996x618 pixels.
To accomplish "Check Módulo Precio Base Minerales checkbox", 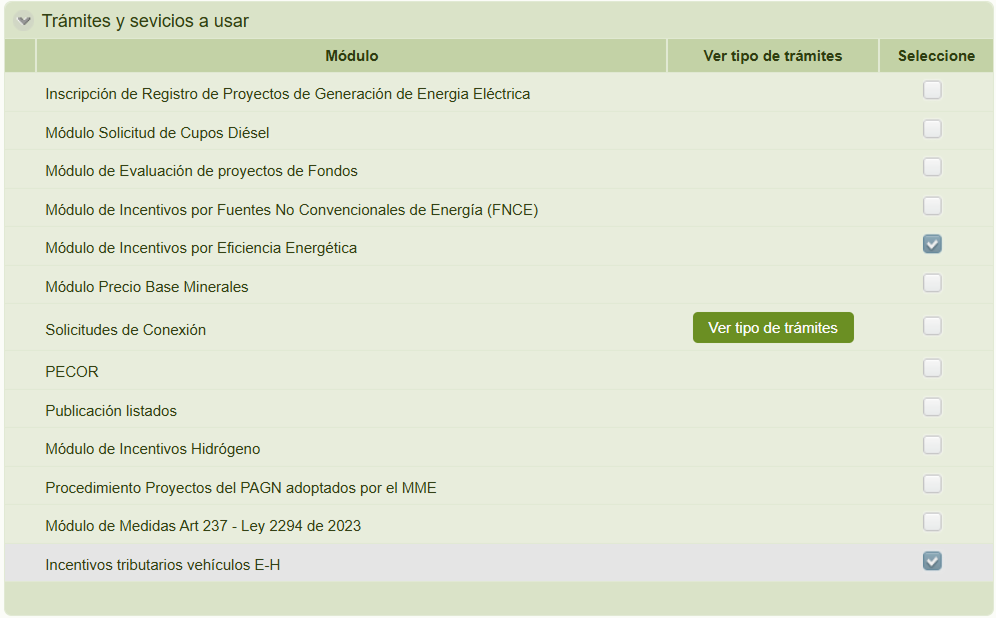I will [x=932, y=283].
